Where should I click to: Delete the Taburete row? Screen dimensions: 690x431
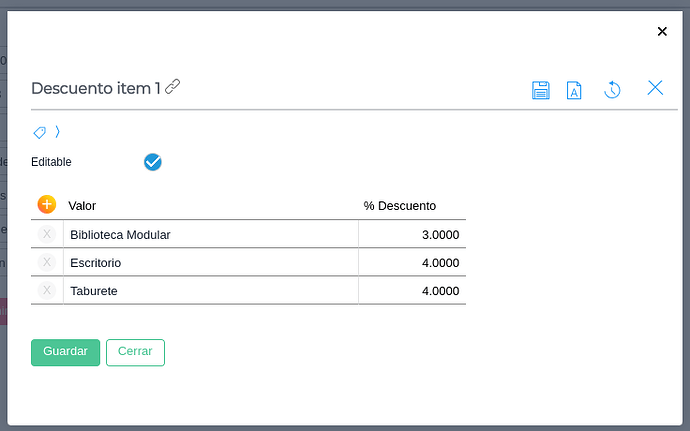tap(47, 290)
